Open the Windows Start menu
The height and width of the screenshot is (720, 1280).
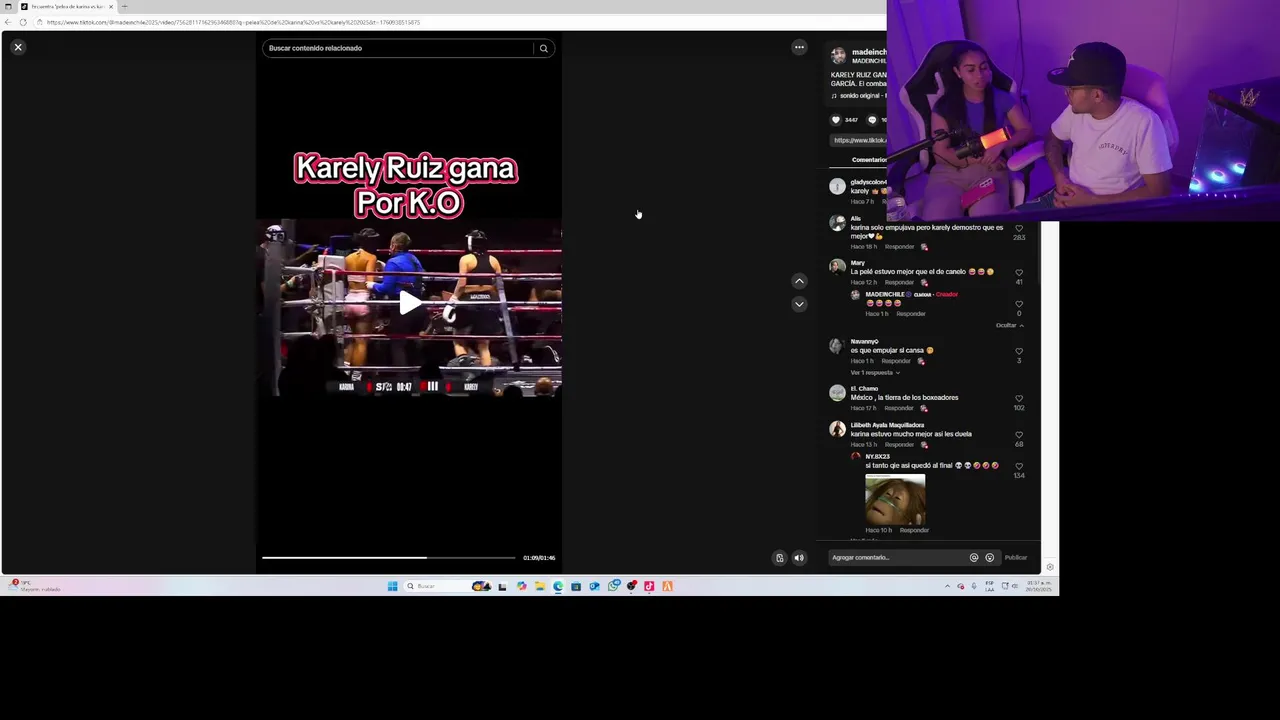tap(393, 586)
